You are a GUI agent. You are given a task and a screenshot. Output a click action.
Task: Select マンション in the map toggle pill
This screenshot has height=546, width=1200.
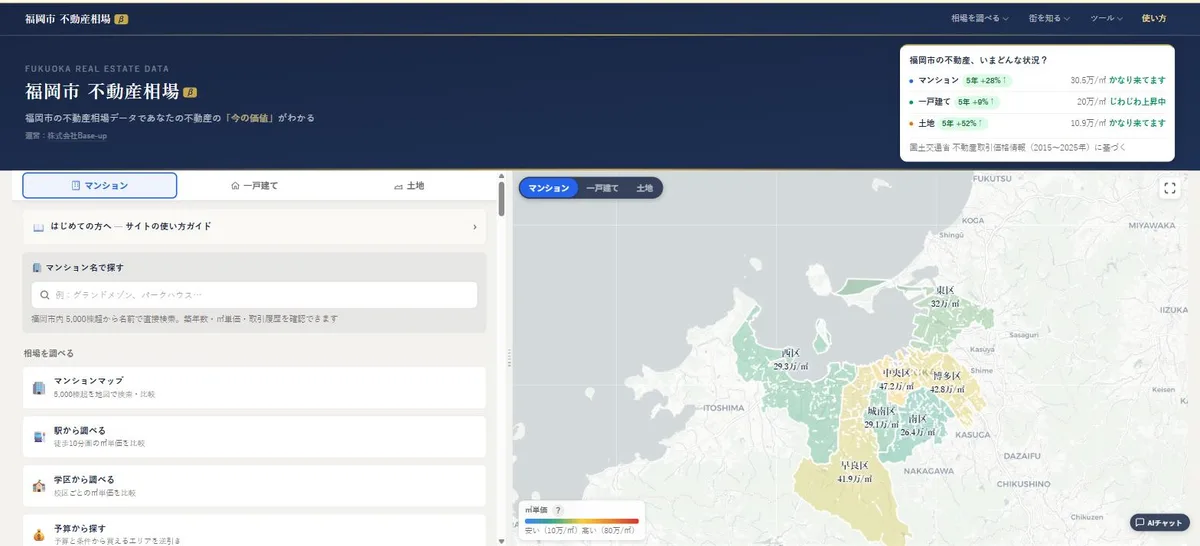(x=548, y=188)
